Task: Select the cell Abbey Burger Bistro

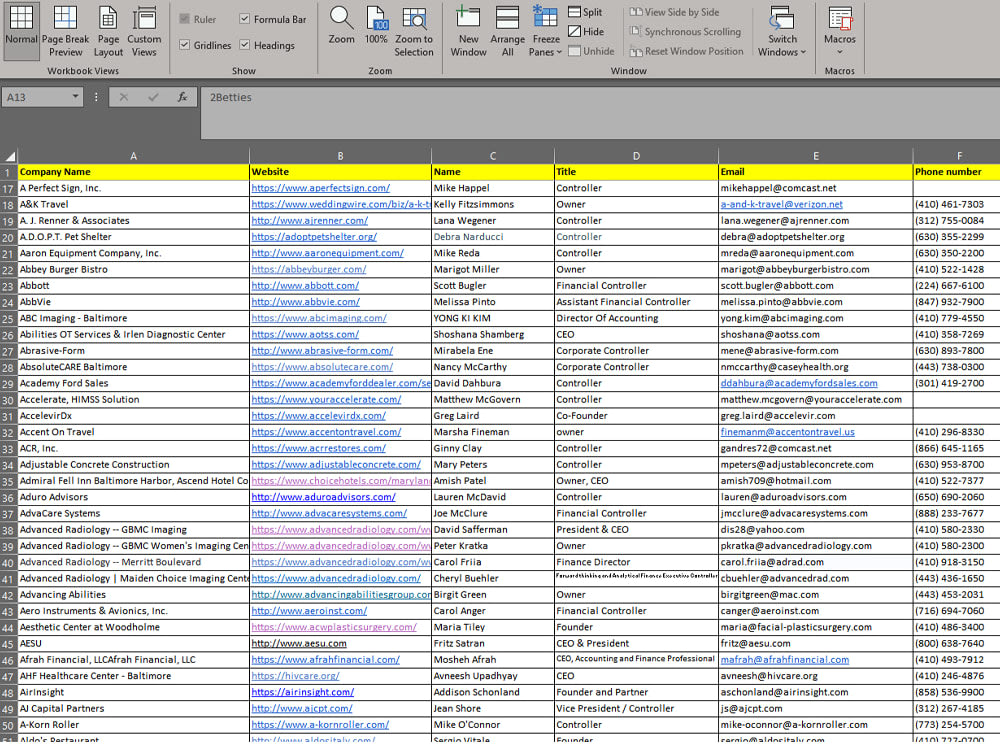Action: (x=133, y=269)
